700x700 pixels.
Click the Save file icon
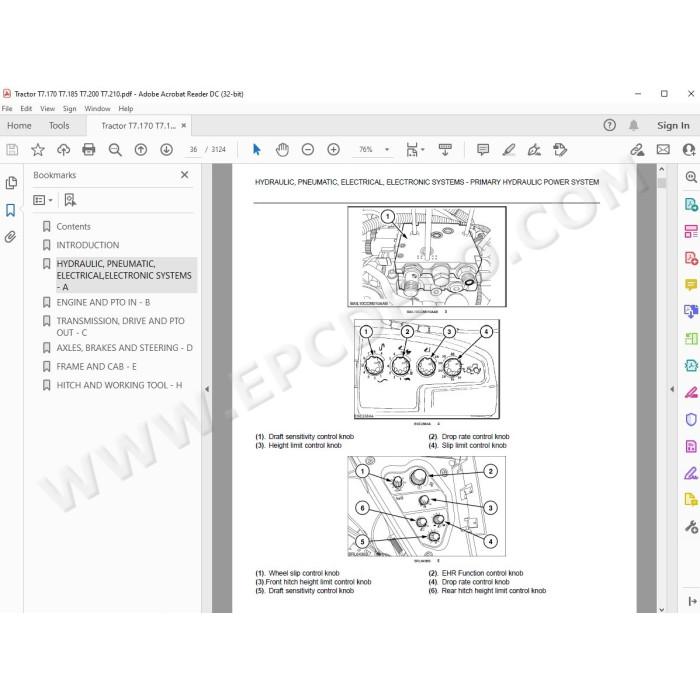pos(12,150)
